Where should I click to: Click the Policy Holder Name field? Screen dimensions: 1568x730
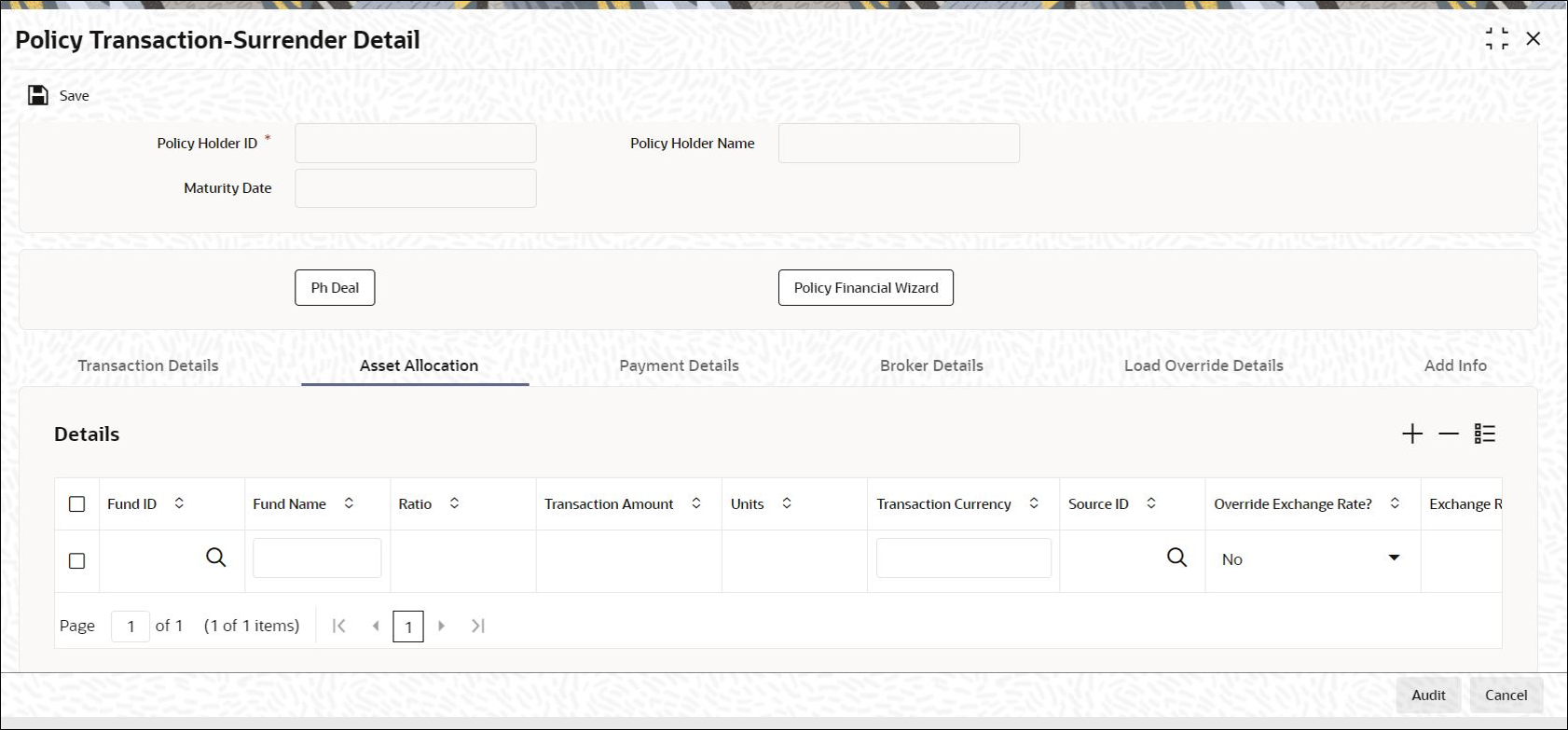899,144
